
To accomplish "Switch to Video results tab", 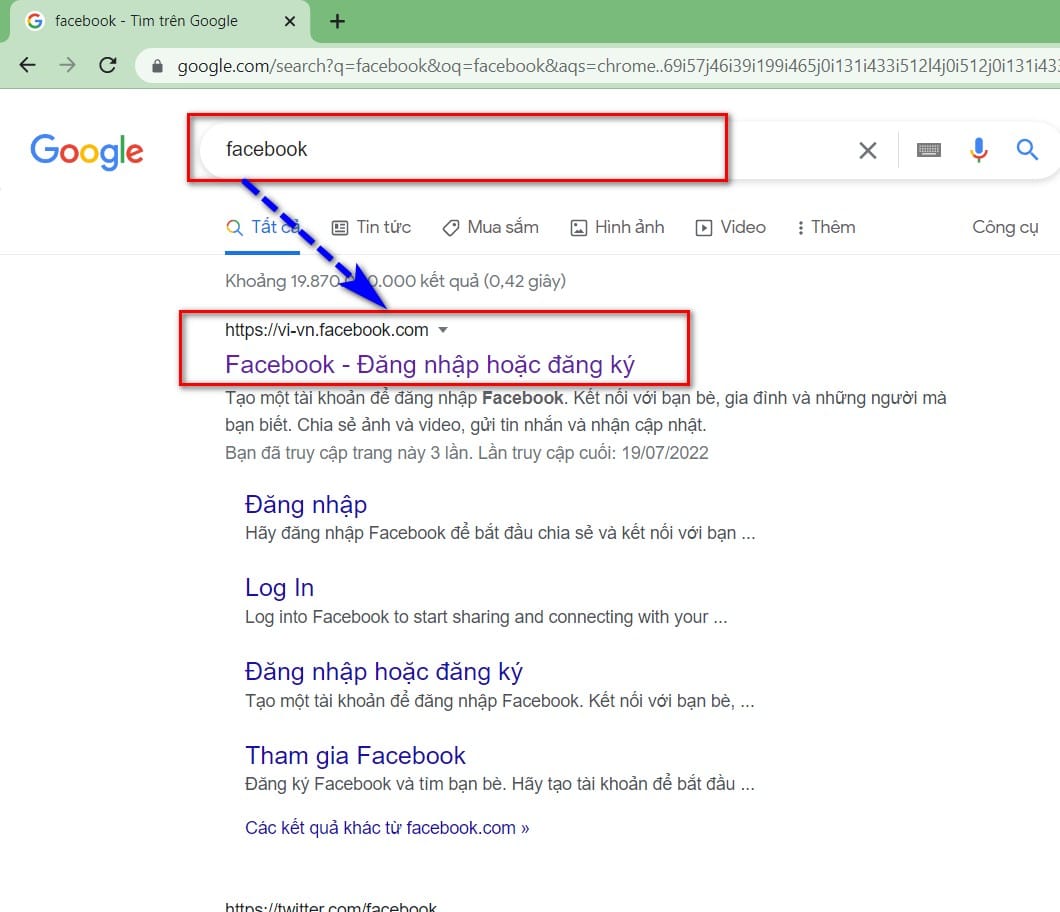I will (731, 227).
